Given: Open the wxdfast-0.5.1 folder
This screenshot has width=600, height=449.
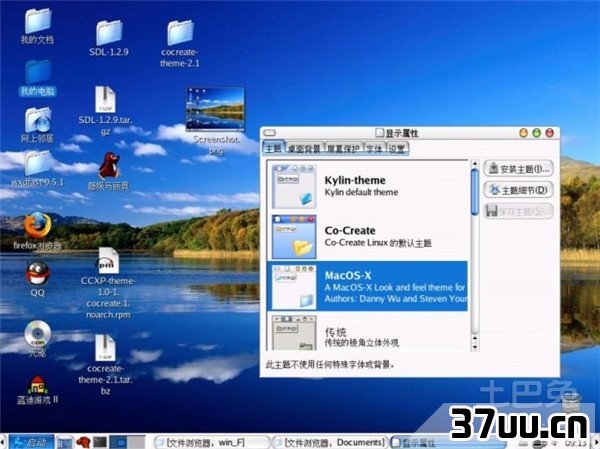Looking at the screenshot, I should point(37,162).
